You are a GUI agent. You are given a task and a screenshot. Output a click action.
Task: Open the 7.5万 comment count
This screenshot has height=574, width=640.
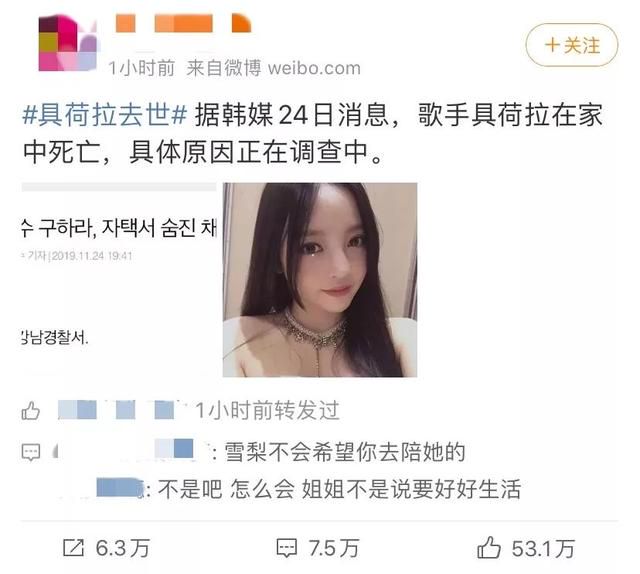point(334,548)
